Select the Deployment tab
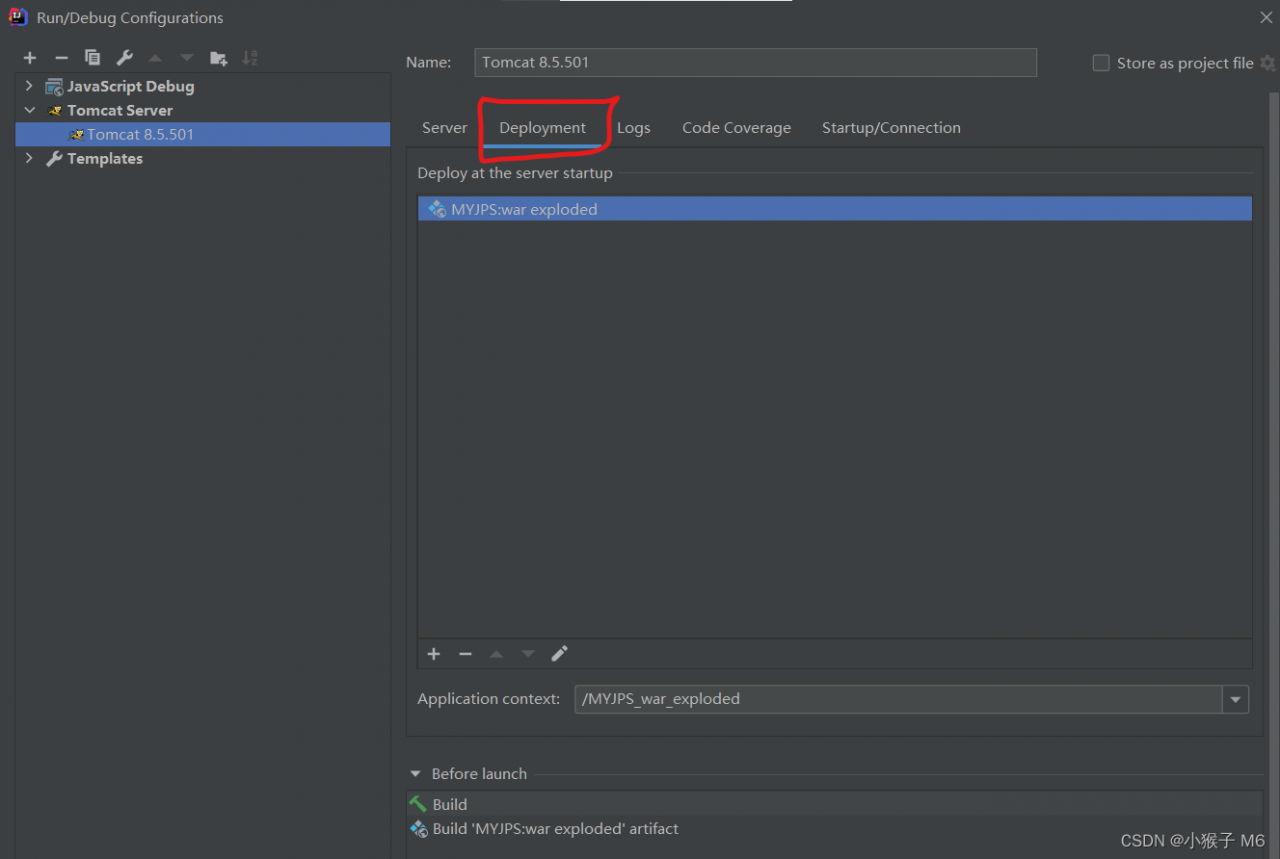Screen dimensions: 1280x859 coord(543,128)
